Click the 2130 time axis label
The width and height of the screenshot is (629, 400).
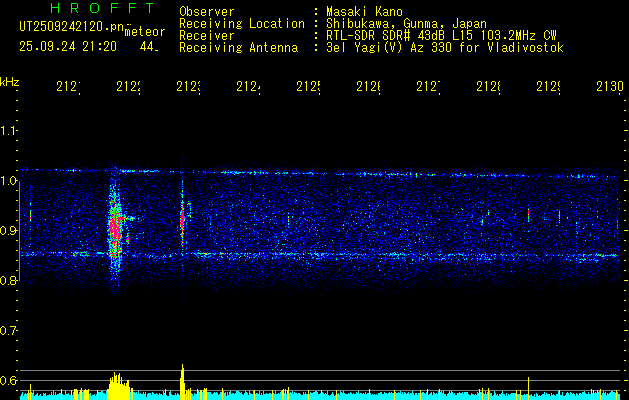click(610, 86)
